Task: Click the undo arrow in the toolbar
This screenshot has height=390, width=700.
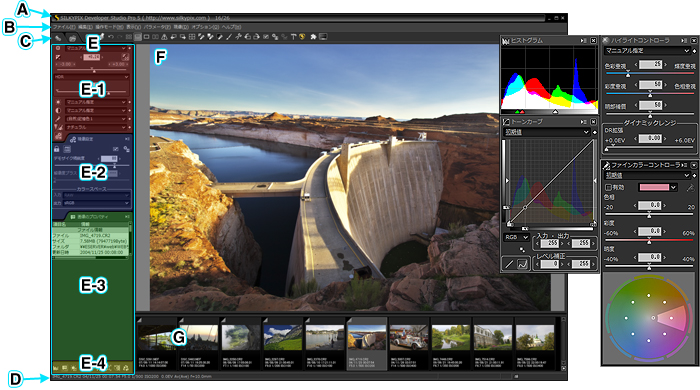Action: pyautogui.click(x=111, y=37)
